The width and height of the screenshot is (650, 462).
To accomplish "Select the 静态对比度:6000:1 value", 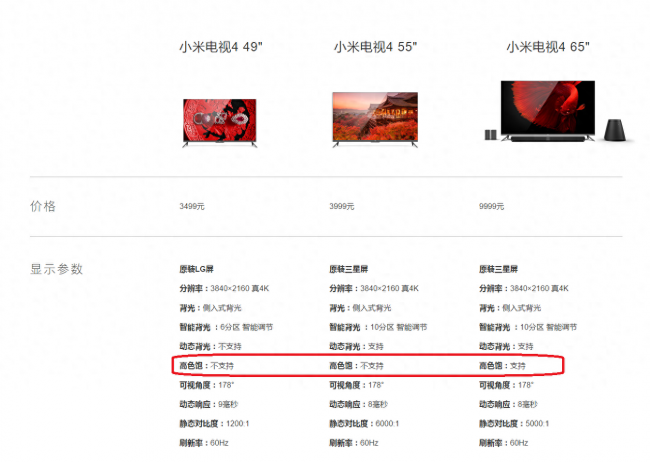I will [x=364, y=423].
